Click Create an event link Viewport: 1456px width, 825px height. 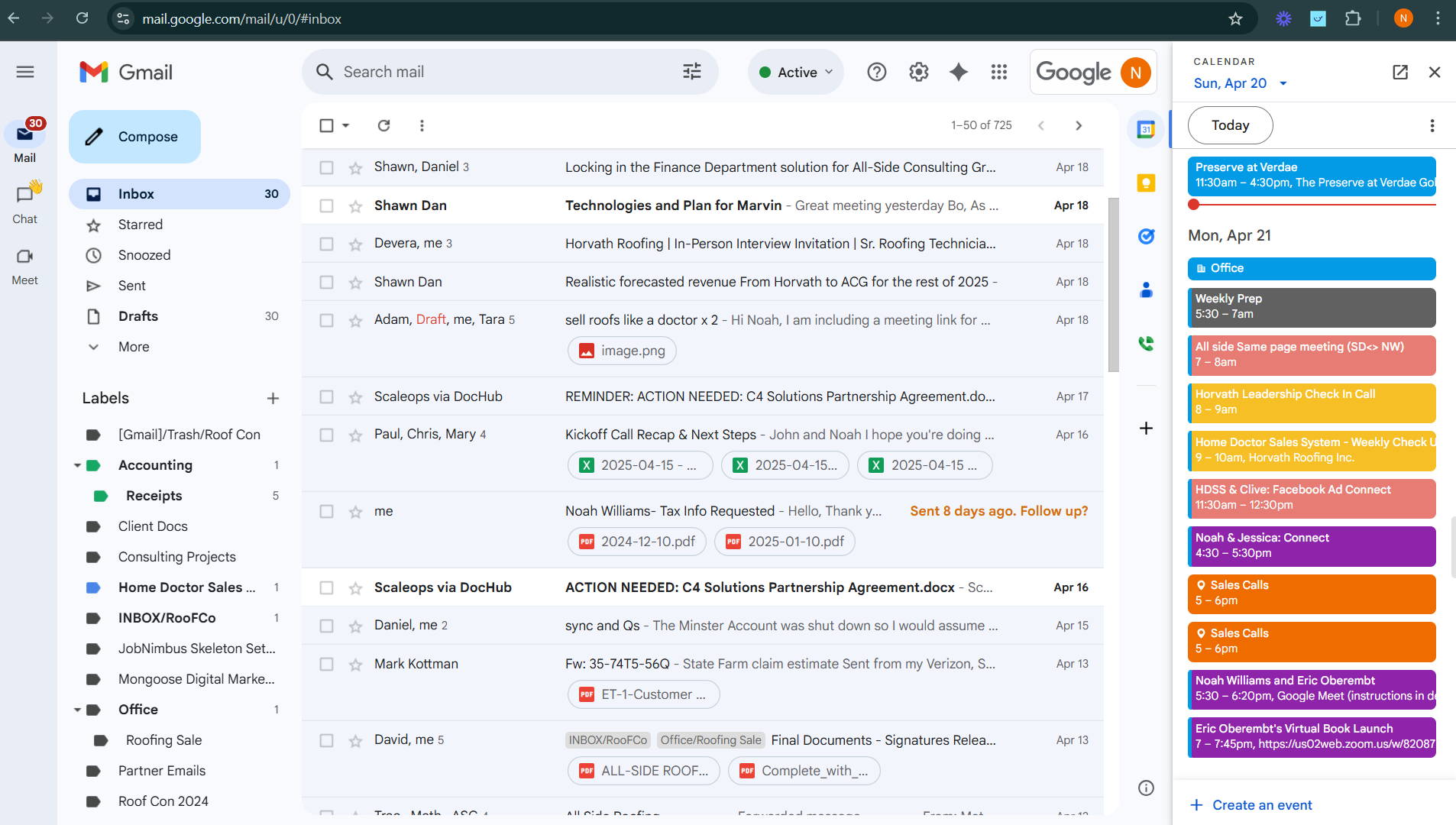pos(1261,805)
